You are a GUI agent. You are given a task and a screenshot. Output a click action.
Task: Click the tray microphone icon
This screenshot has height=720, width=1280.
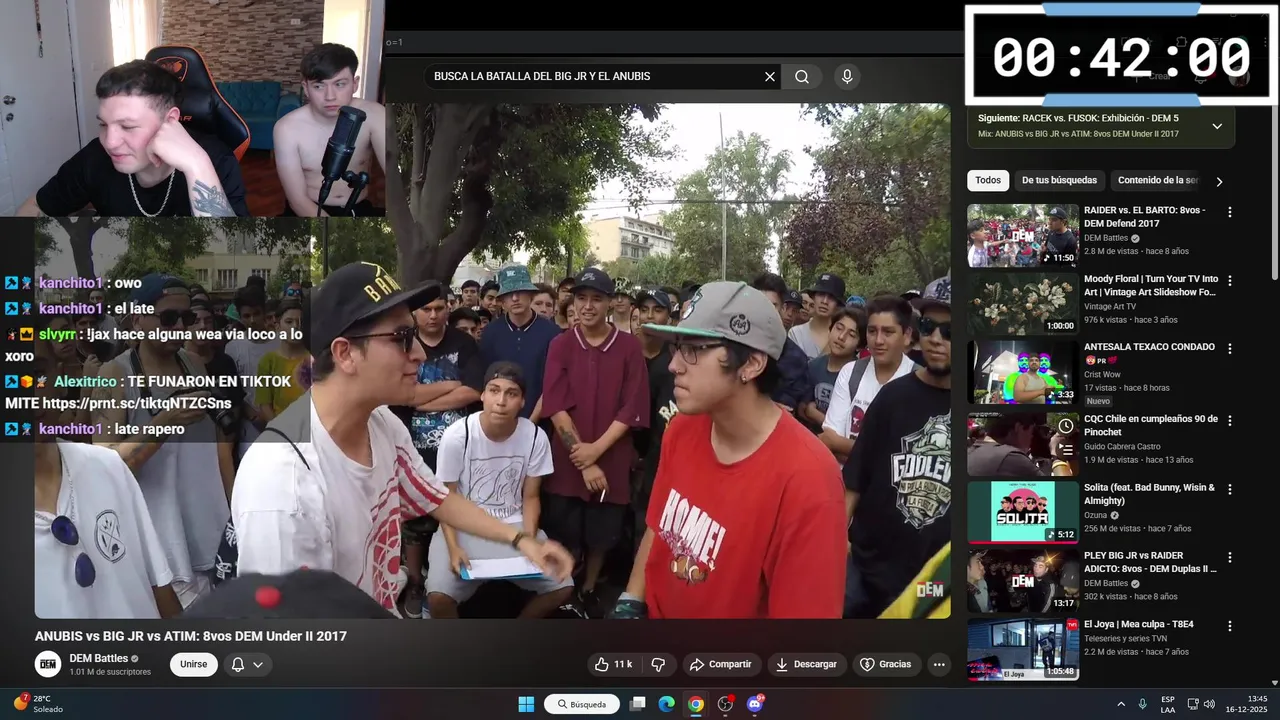1142,704
